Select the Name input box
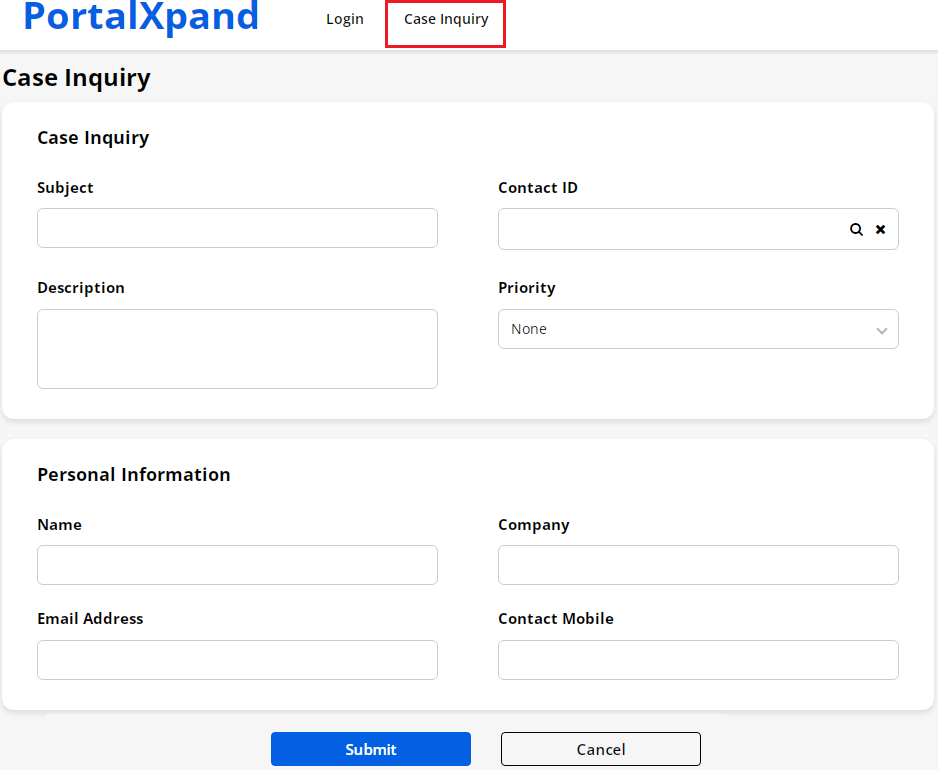Viewport: 938px width, 771px height. (237, 565)
